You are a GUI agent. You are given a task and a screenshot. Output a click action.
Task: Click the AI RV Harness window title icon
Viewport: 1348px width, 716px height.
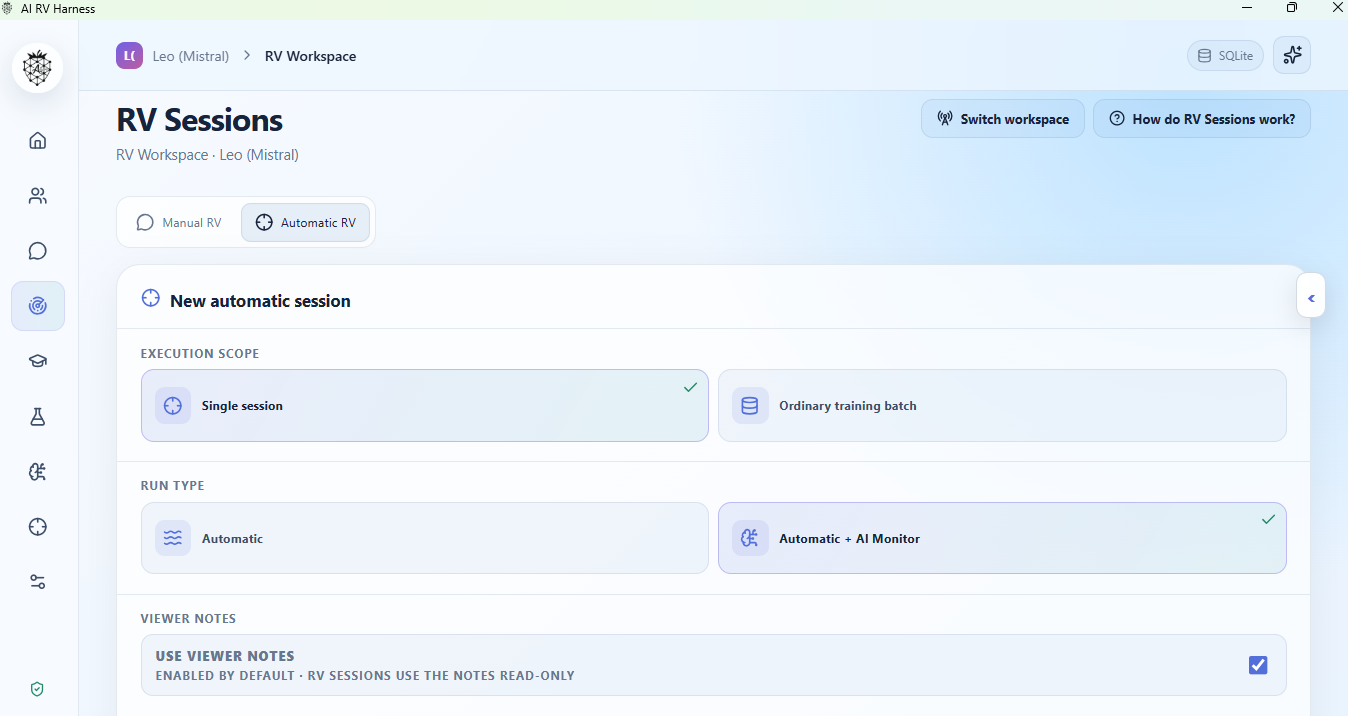[x=9, y=8]
